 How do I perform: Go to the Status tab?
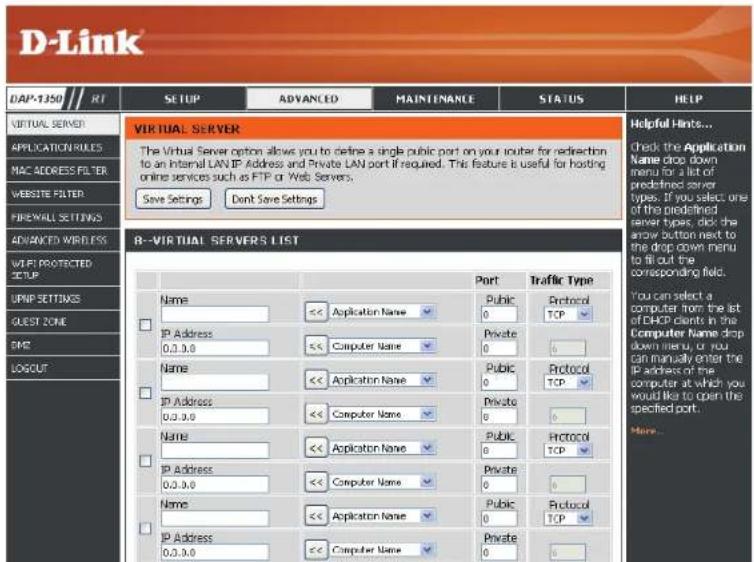tap(562, 99)
